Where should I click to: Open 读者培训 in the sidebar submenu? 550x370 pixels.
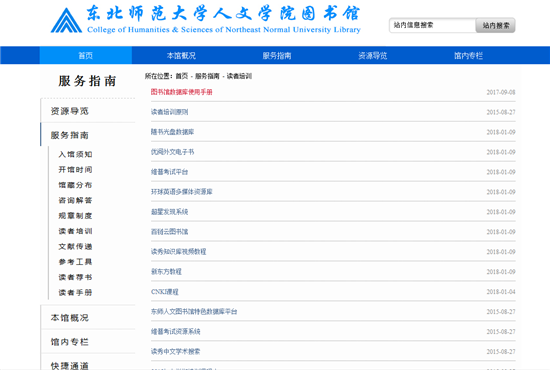coord(75,231)
